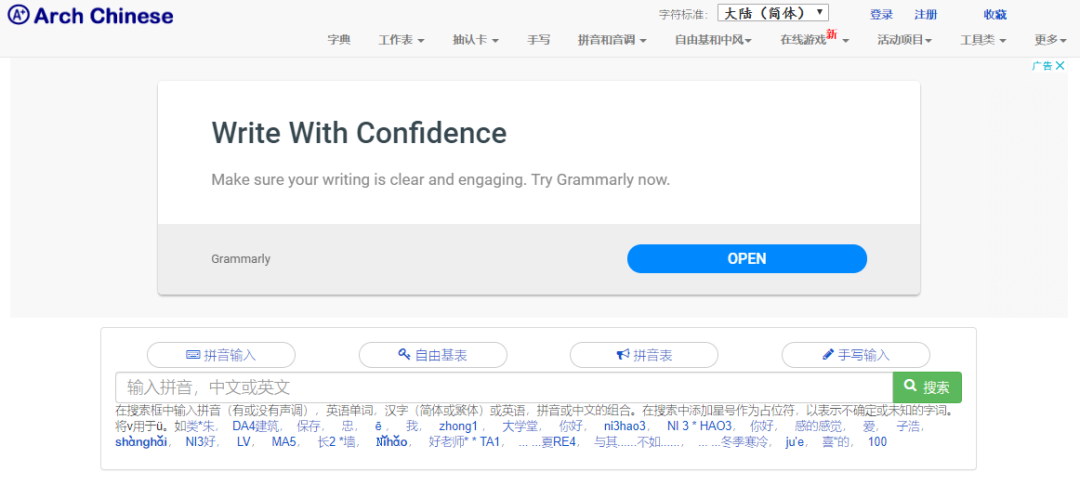
Task: Click the Arch Chinese logo
Action: [x=90, y=14]
